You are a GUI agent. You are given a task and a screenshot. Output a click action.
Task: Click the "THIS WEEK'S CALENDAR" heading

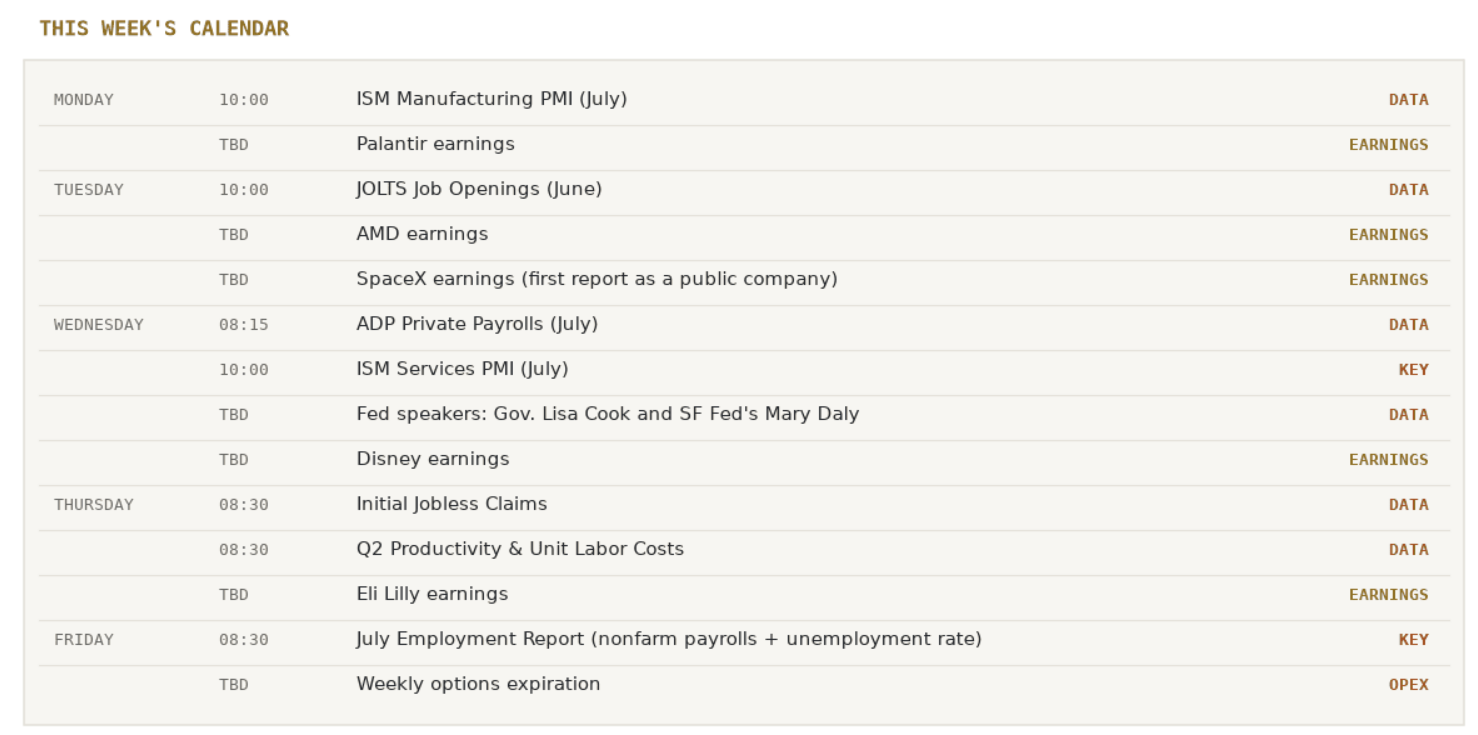pyautogui.click(x=164, y=28)
